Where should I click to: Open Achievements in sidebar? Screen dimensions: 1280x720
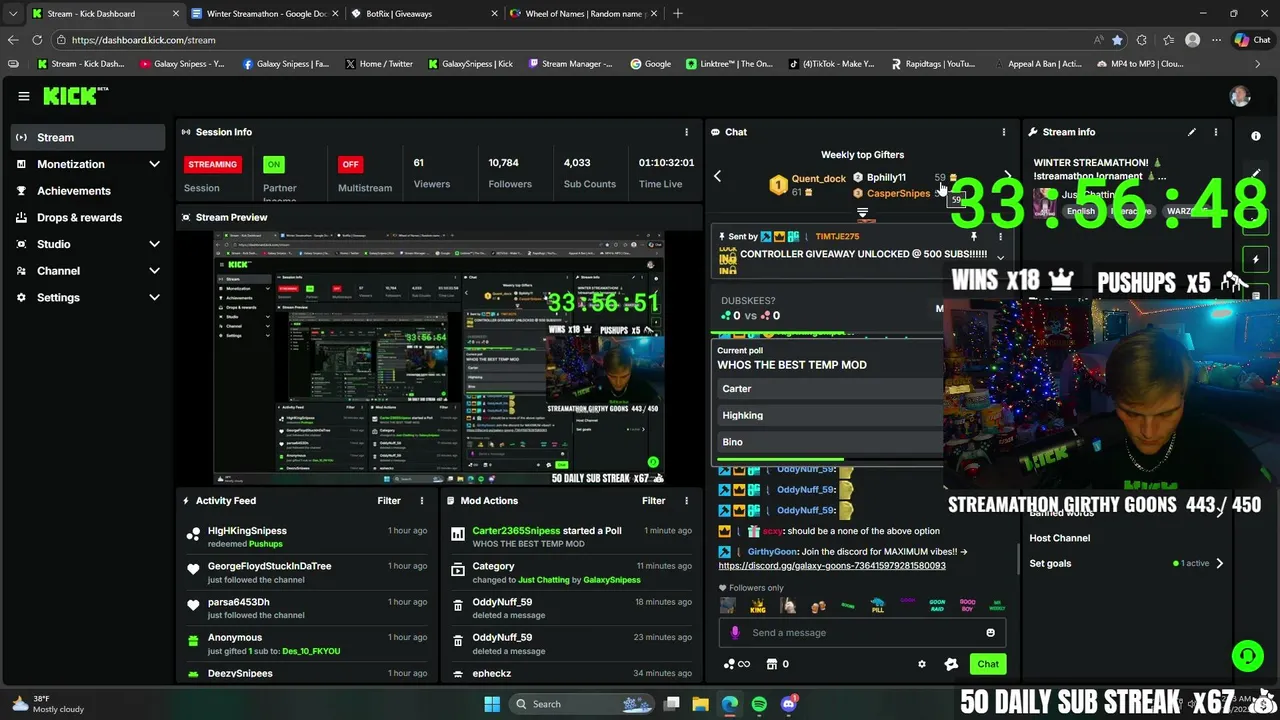(88, 191)
